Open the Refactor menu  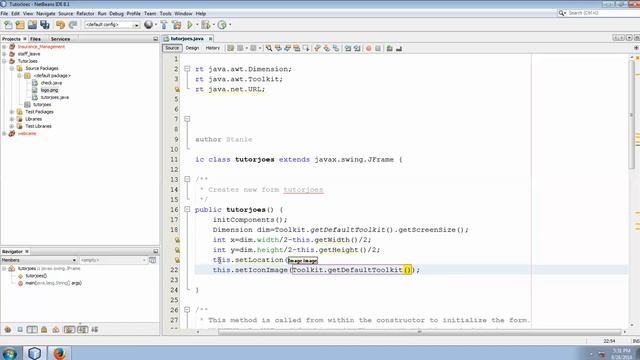[x=85, y=13]
